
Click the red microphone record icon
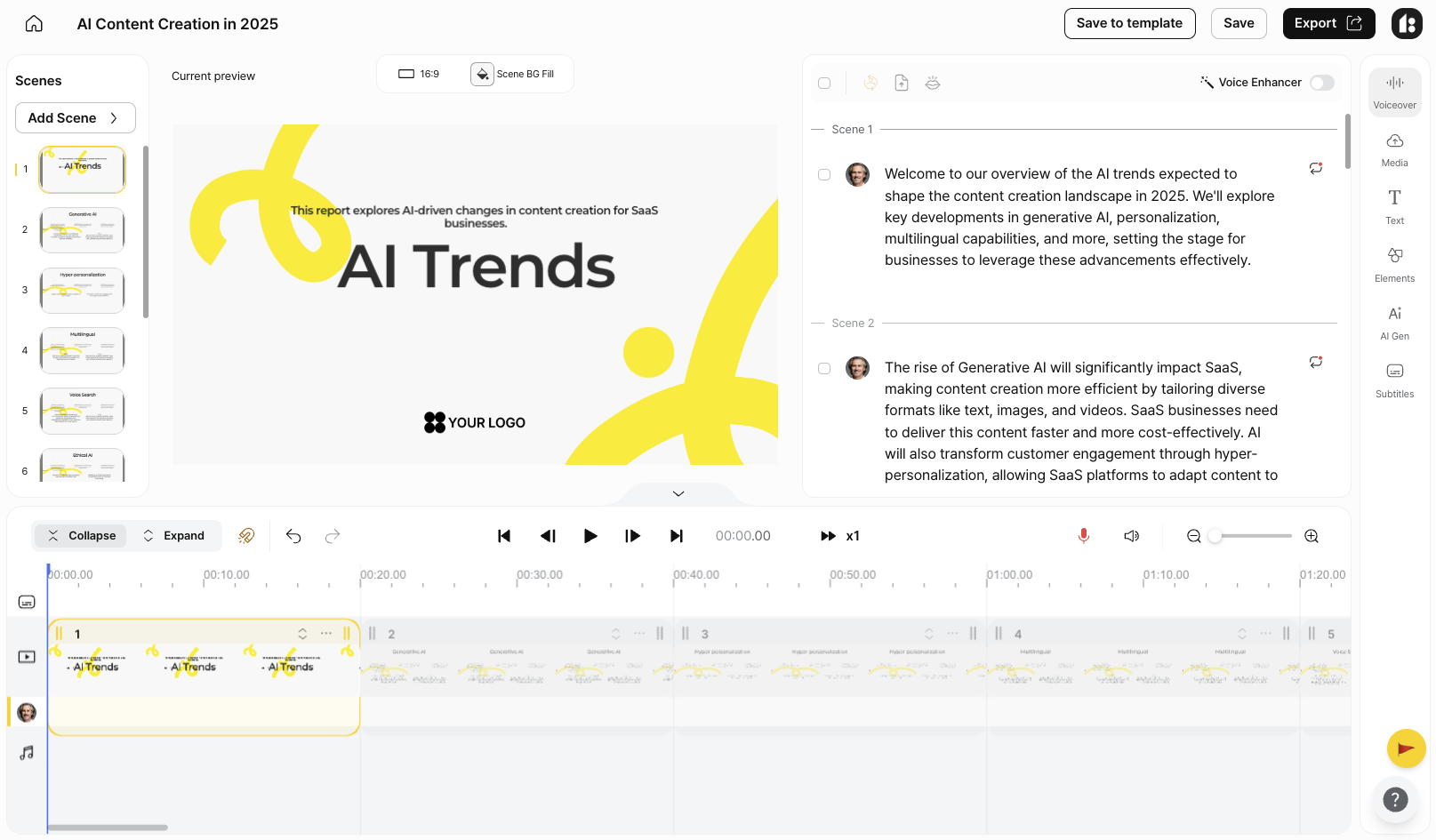point(1083,536)
